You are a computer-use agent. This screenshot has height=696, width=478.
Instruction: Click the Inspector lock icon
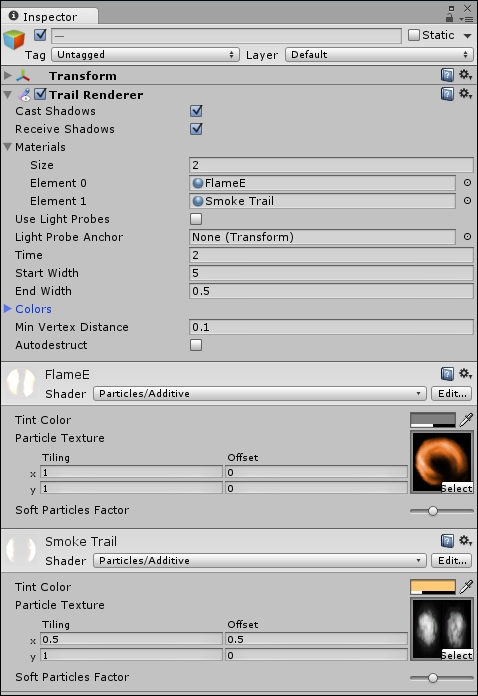(x=450, y=17)
